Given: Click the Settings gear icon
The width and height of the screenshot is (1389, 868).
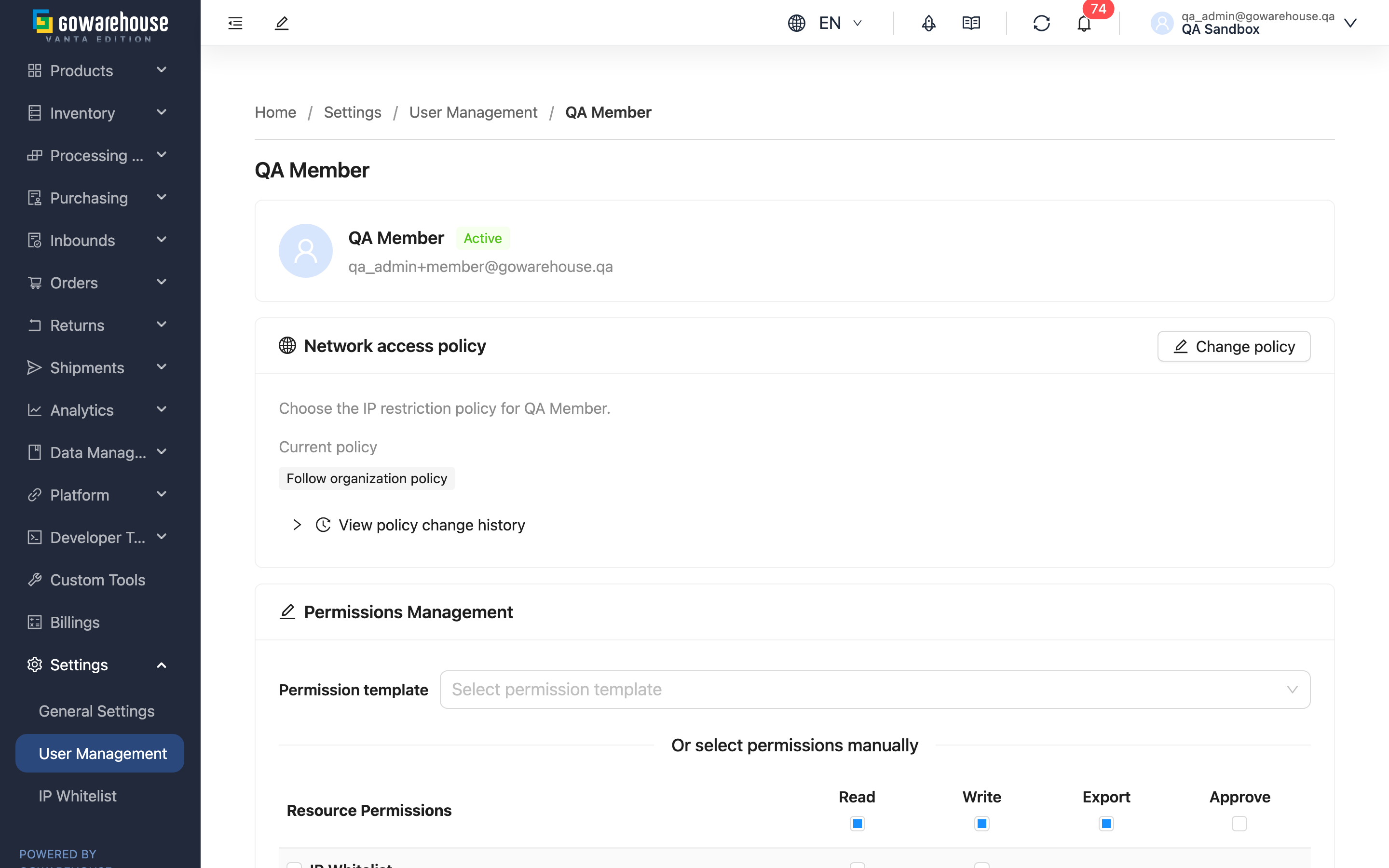Looking at the screenshot, I should point(34,665).
